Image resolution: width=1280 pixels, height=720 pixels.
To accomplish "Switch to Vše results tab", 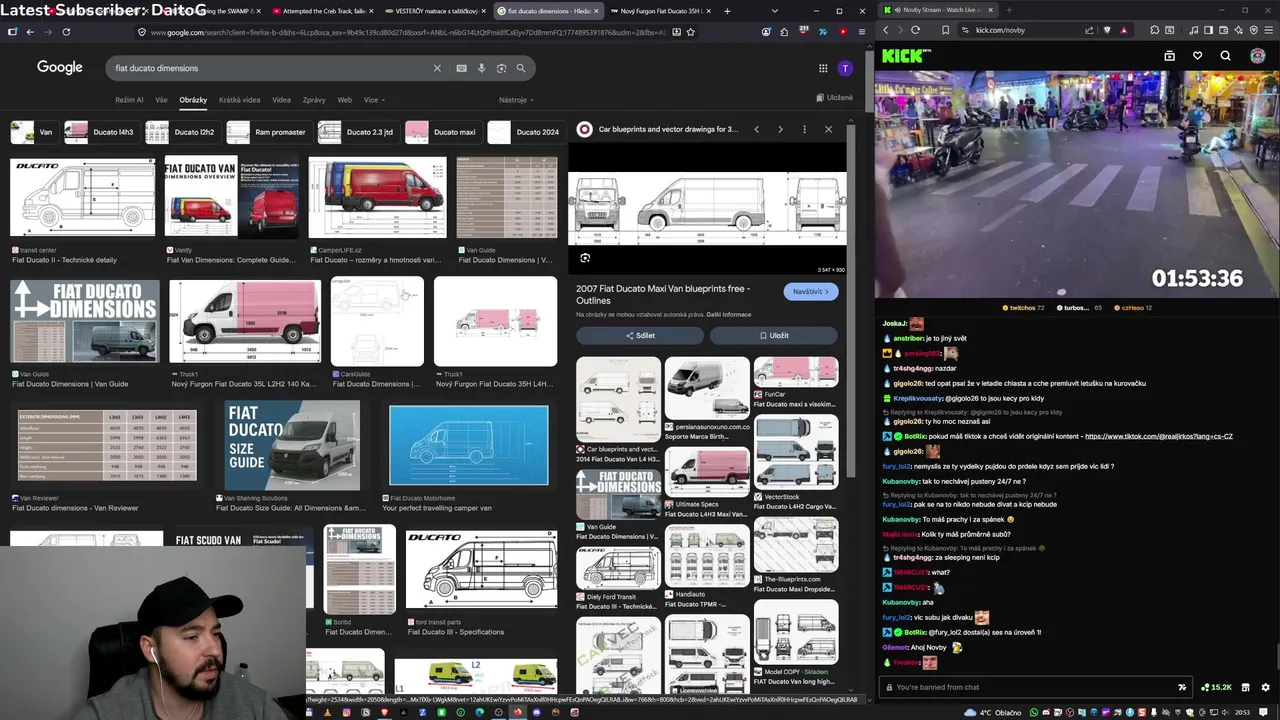I will (161, 100).
